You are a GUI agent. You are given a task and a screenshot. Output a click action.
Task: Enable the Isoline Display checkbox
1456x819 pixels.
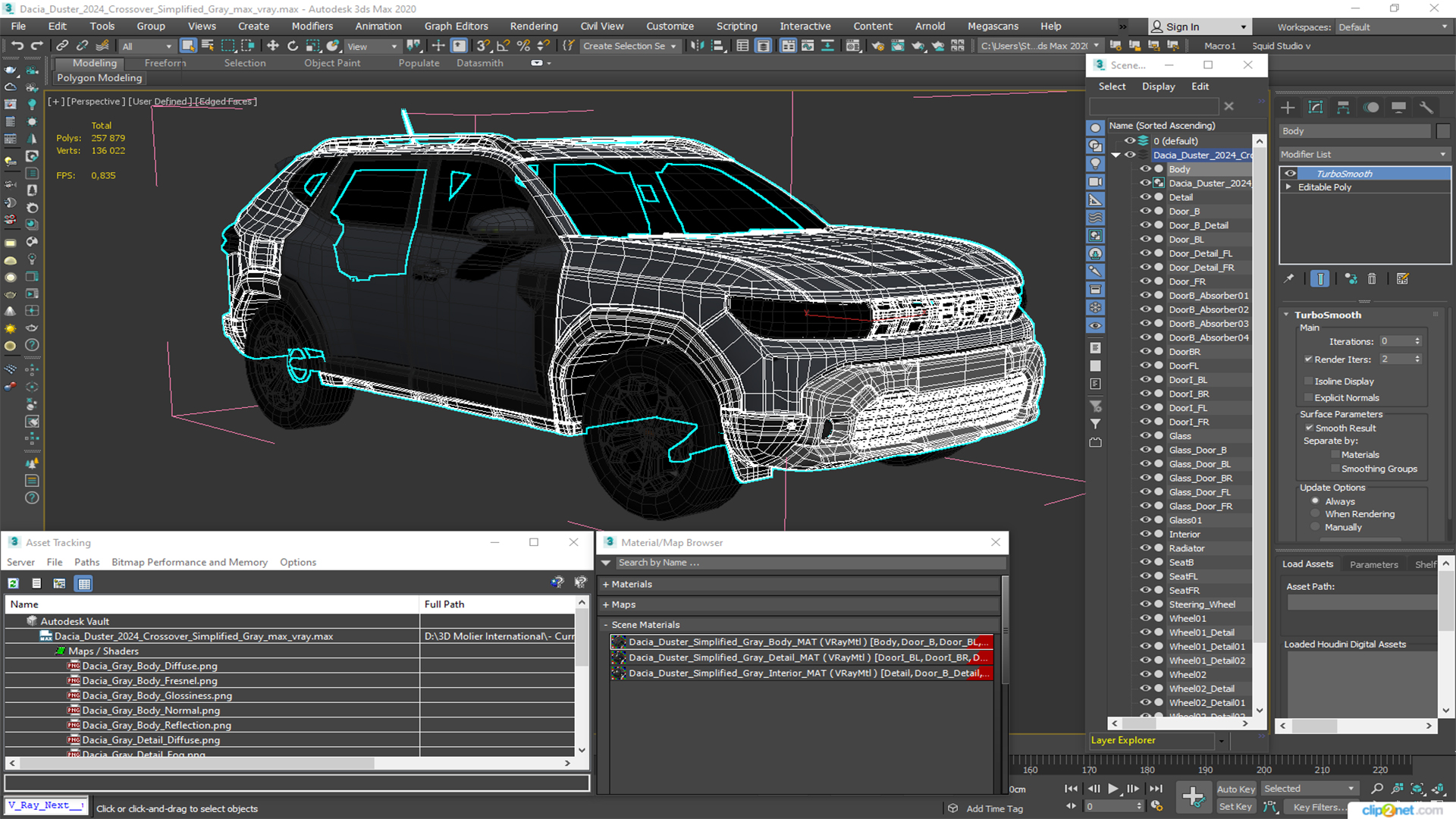pos(1309,381)
